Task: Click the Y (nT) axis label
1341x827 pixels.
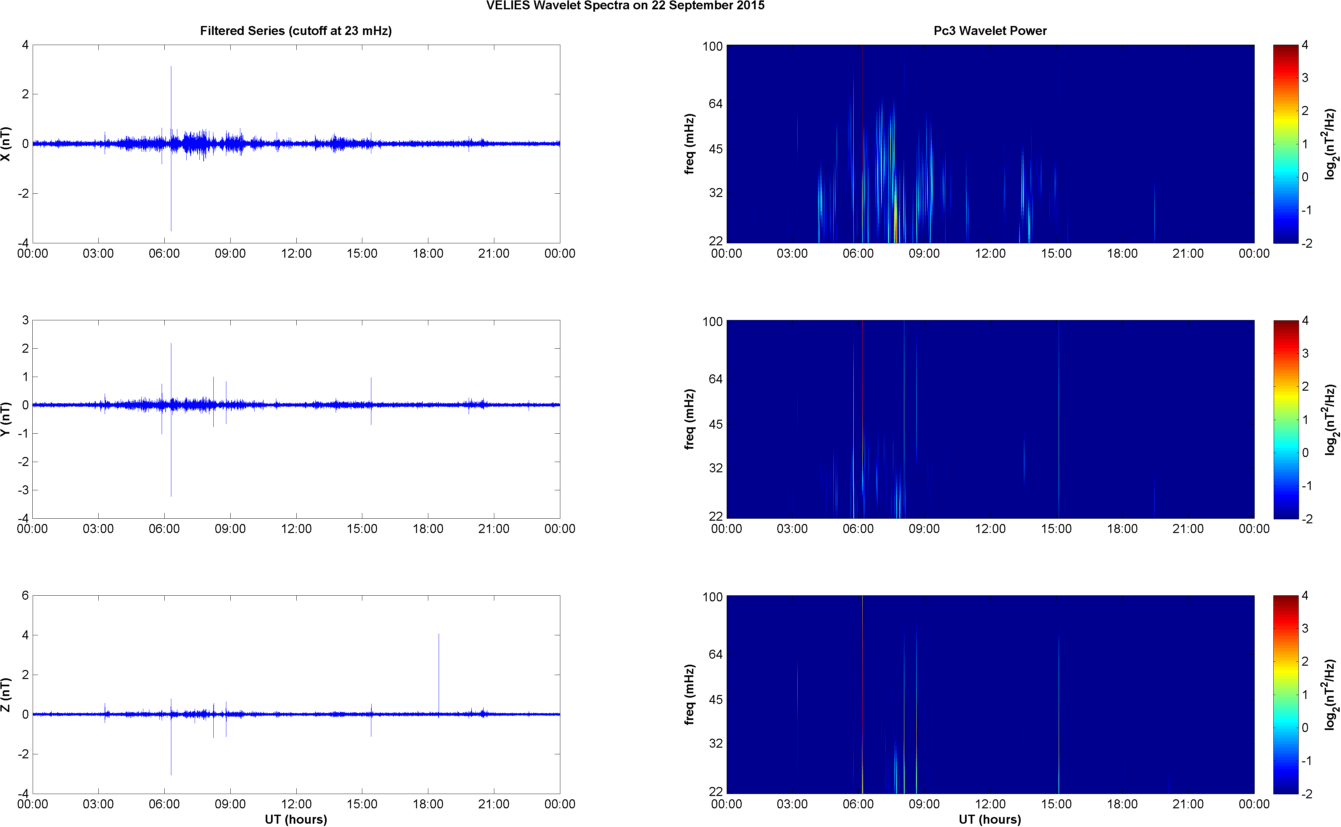Action: pos(8,419)
